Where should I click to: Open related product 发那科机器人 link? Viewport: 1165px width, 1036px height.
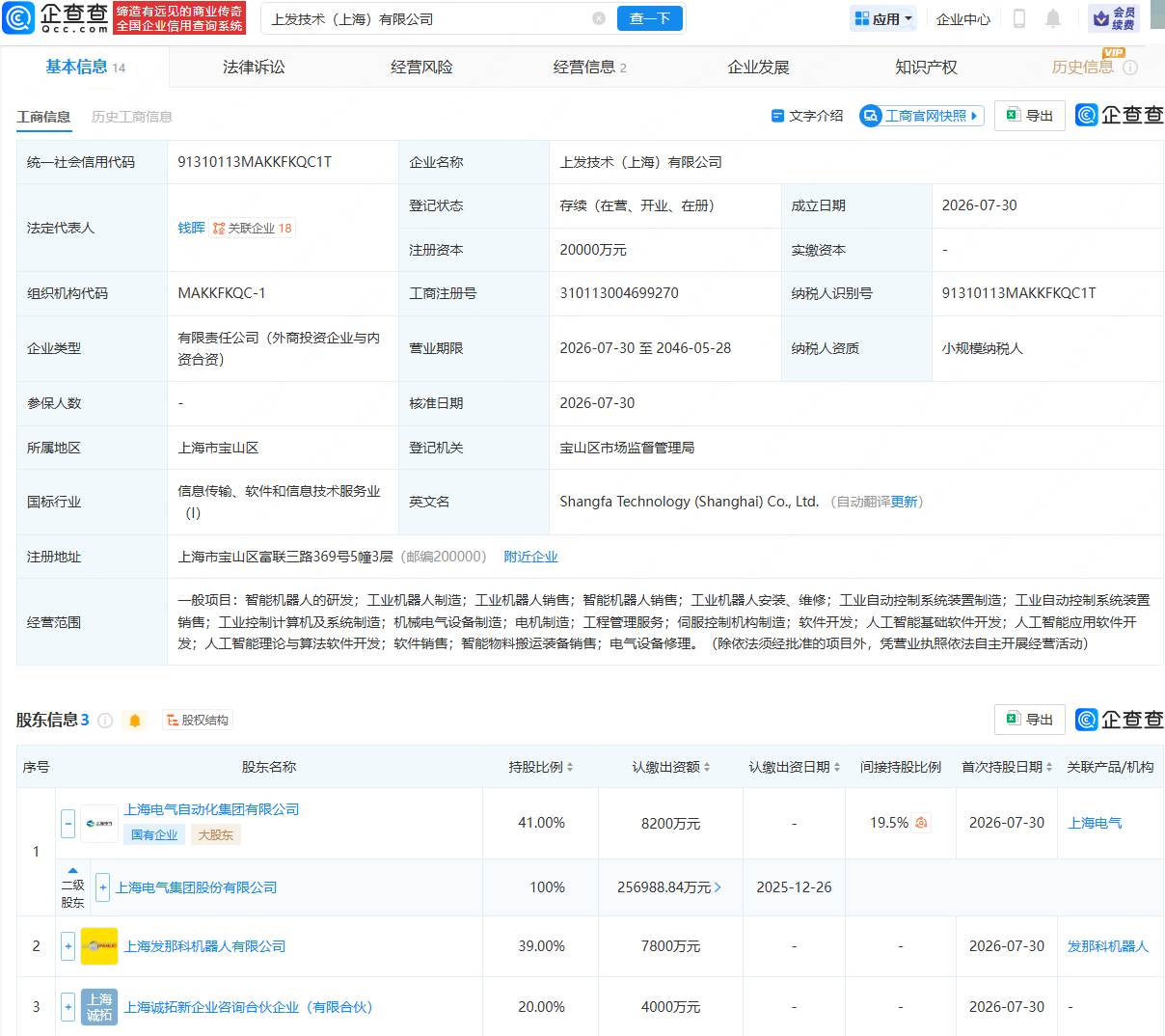coord(1107,946)
